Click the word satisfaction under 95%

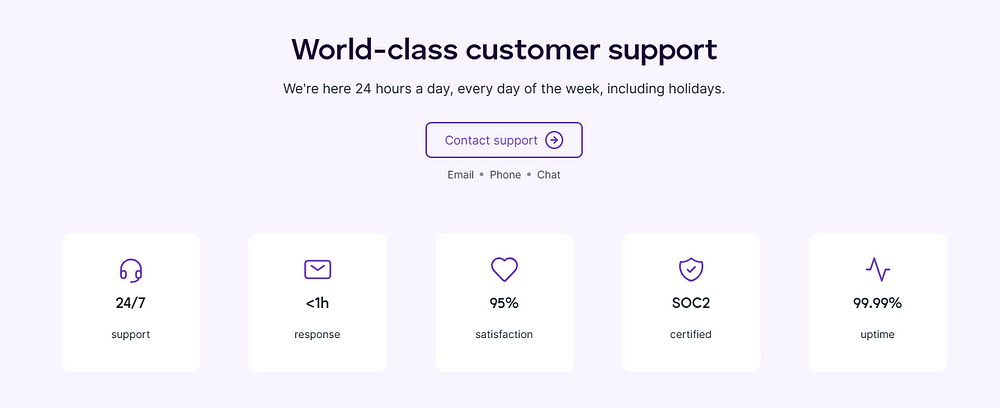[x=504, y=334]
